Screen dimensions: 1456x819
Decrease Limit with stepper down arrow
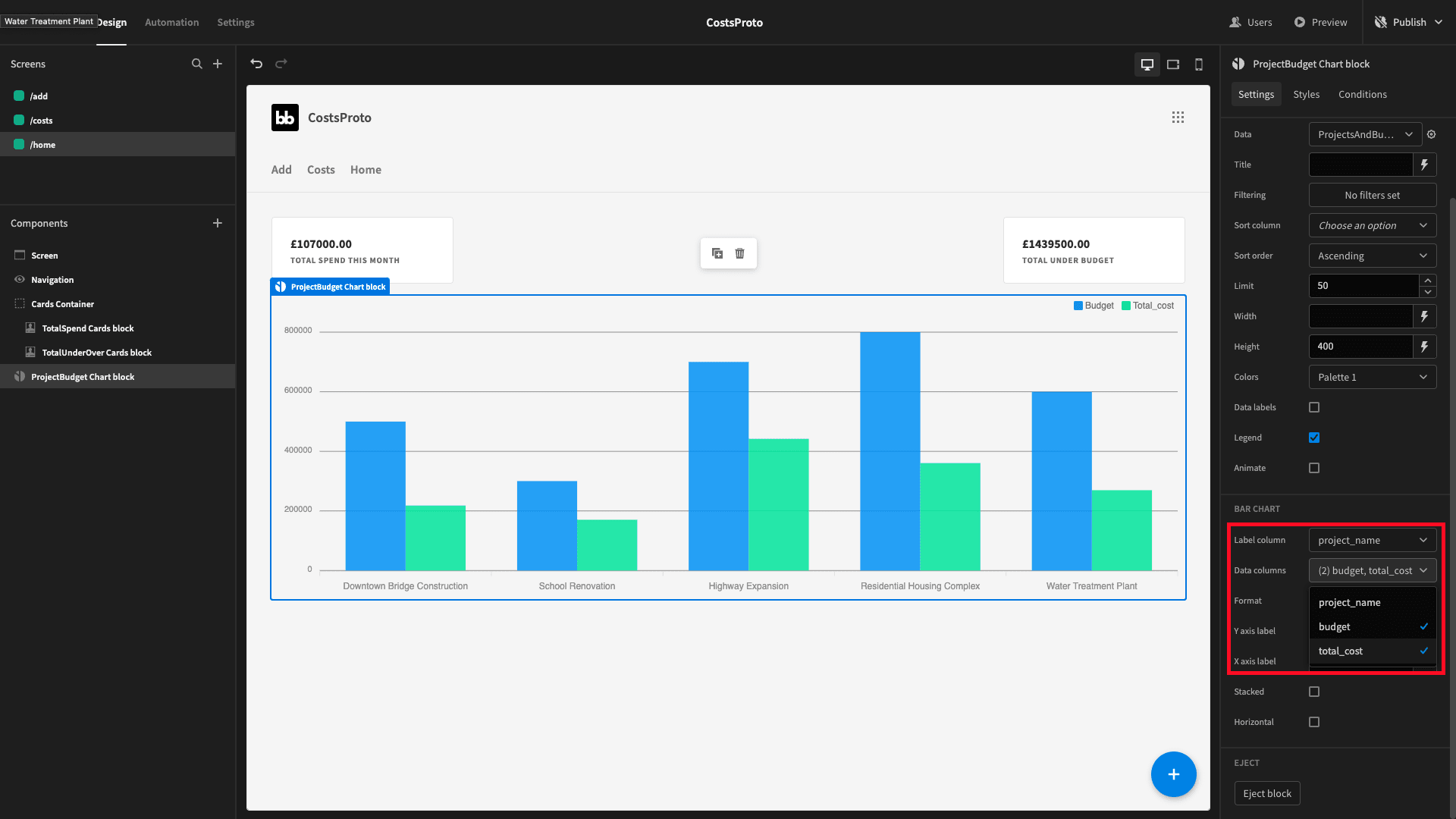pos(1428,292)
